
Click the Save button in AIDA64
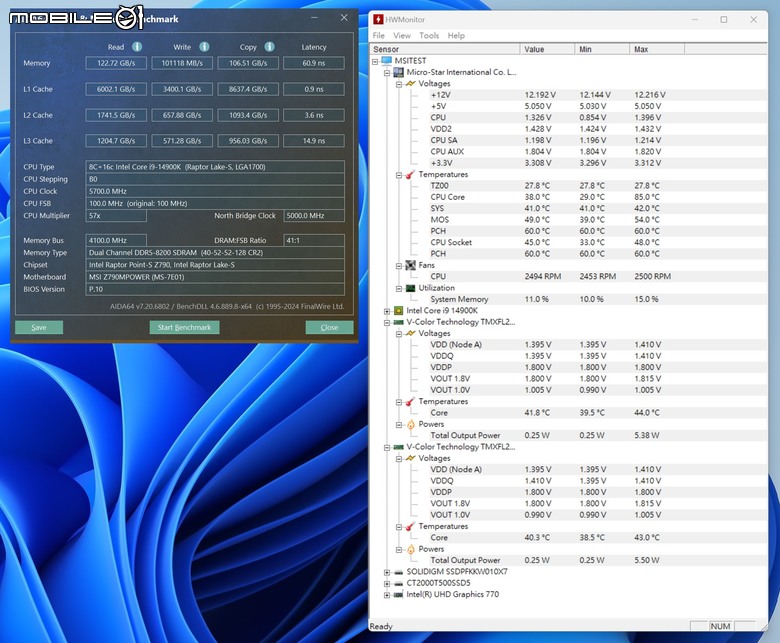[x=39, y=327]
